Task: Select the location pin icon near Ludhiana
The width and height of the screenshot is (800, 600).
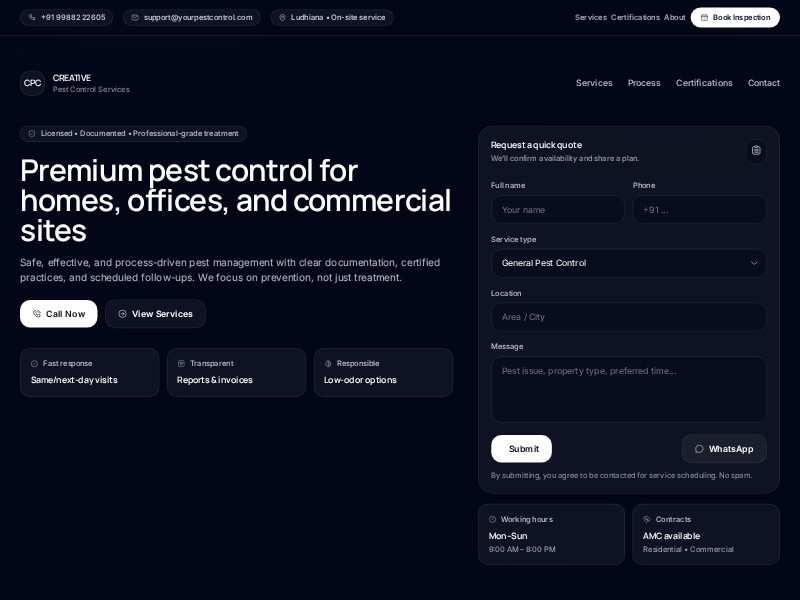Action: [281, 17]
